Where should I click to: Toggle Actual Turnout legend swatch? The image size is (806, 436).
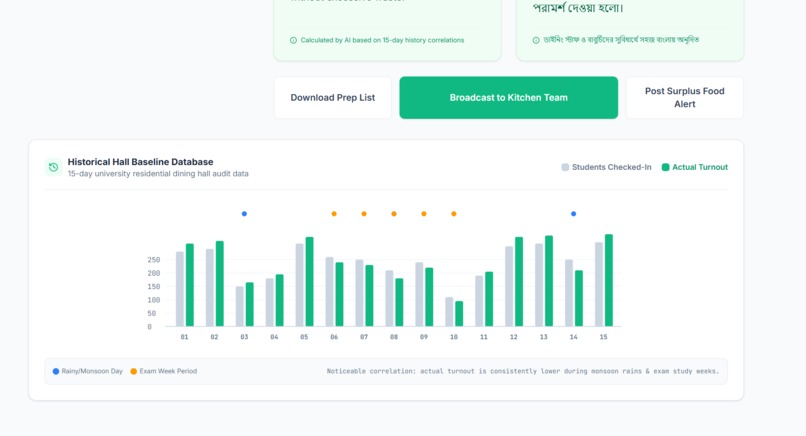(666, 167)
